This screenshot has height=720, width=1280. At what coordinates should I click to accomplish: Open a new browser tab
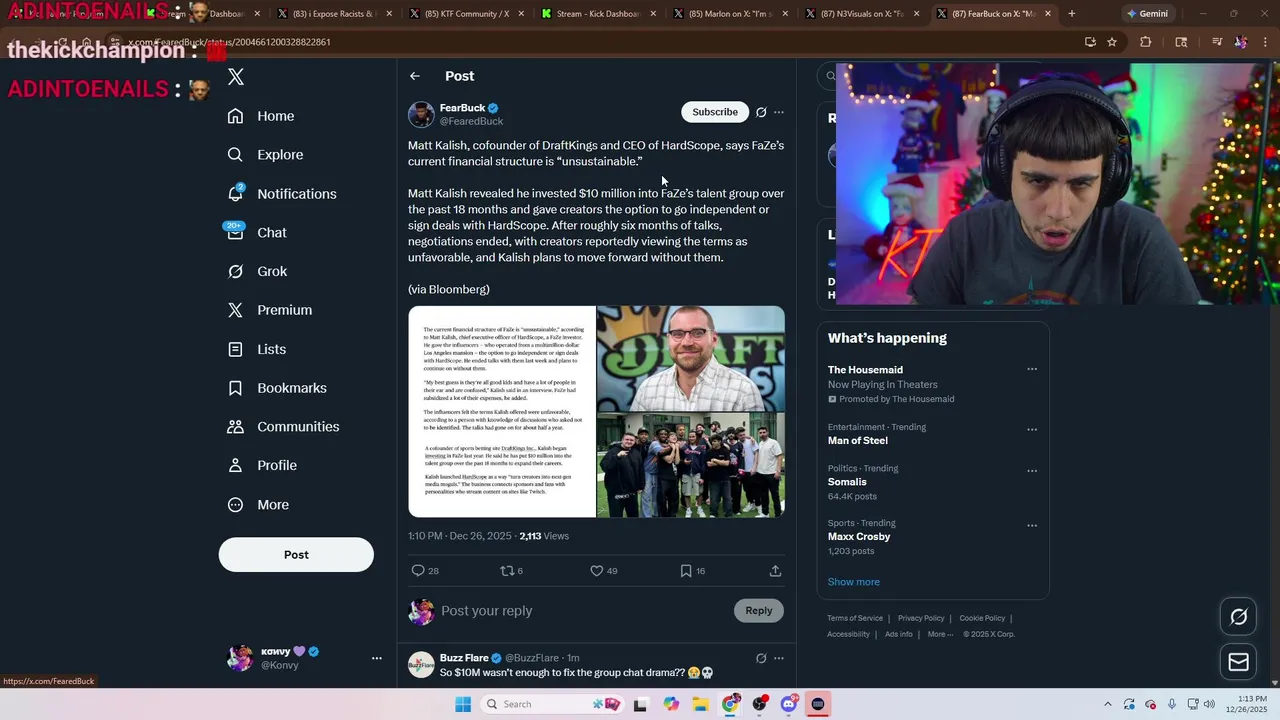pyautogui.click(x=1071, y=14)
